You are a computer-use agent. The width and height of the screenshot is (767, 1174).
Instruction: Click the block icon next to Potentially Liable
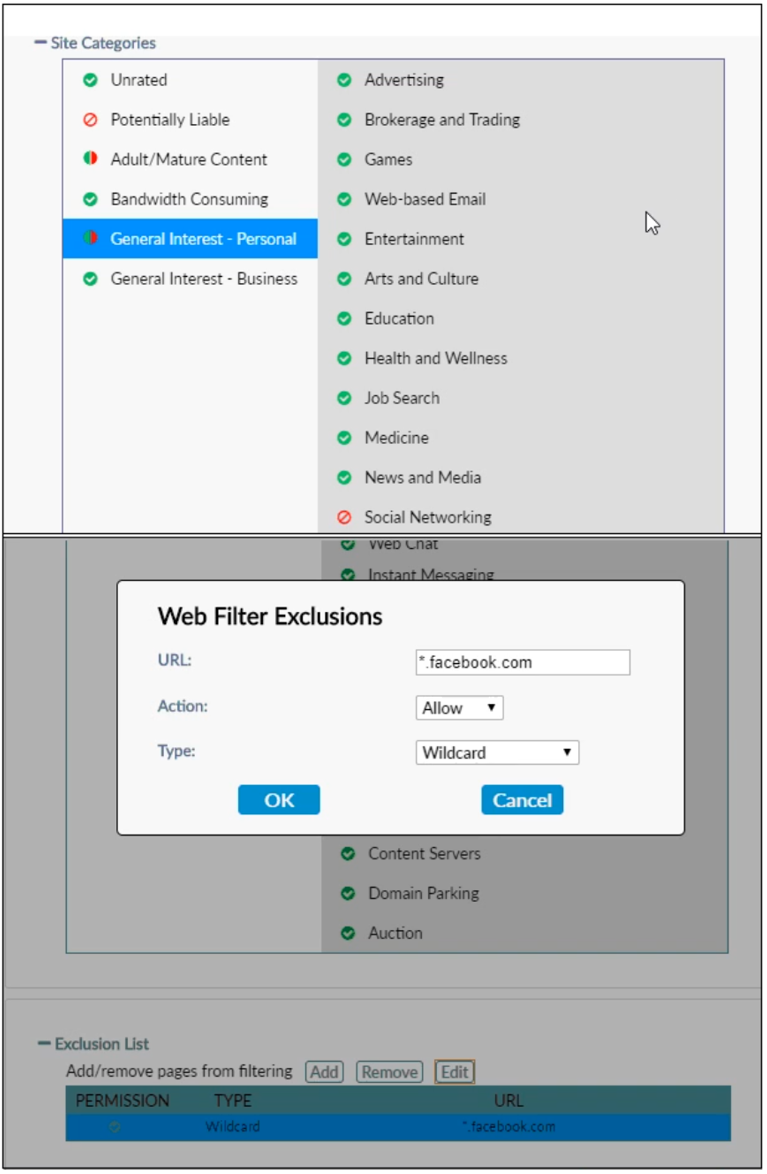pyautogui.click(x=90, y=120)
